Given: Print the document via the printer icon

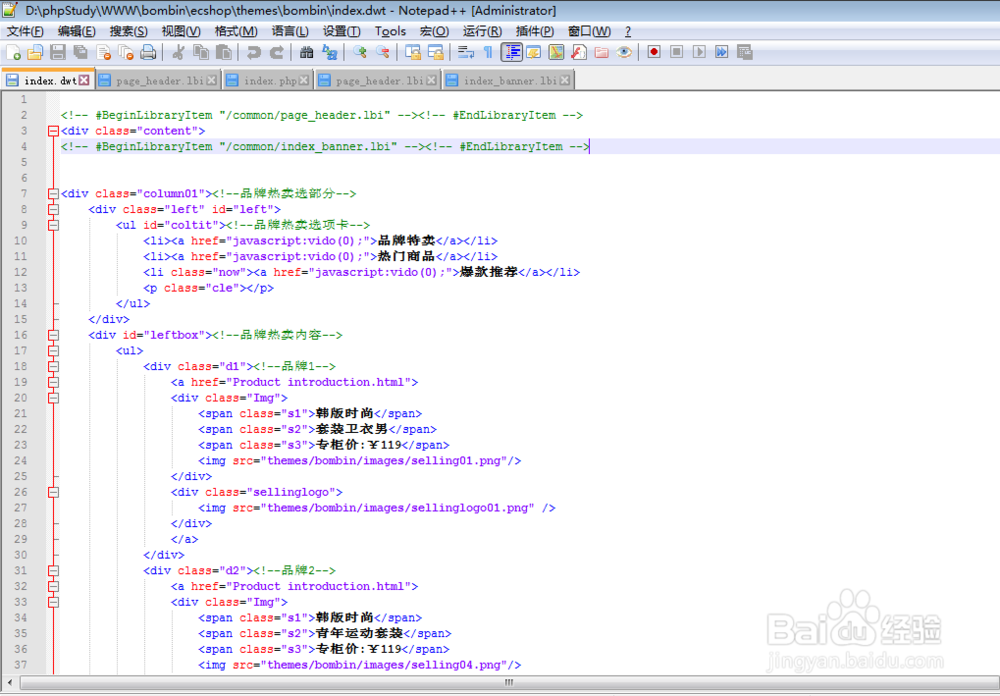Looking at the screenshot, I should (x=148, y=52).
